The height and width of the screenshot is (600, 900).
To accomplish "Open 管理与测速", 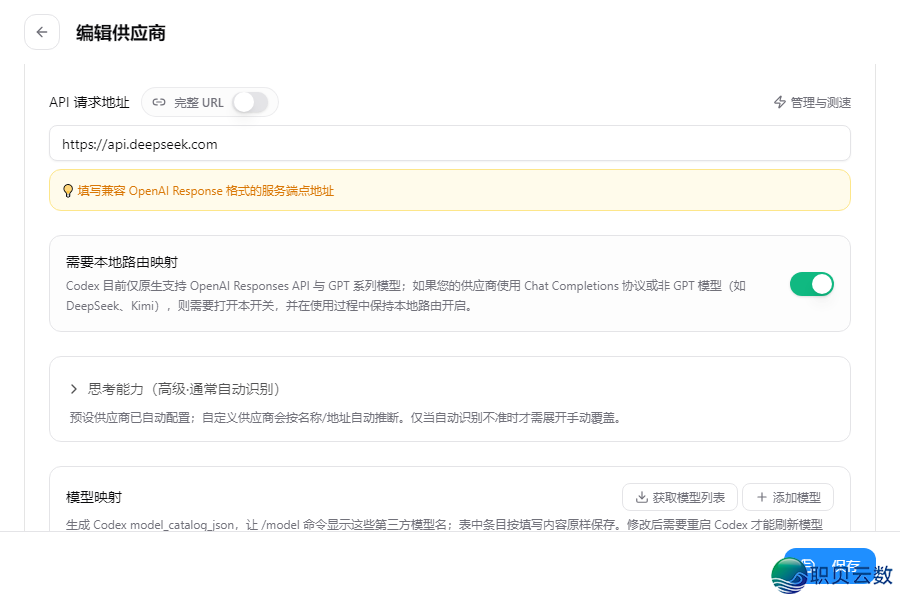I will coord(812,102).
